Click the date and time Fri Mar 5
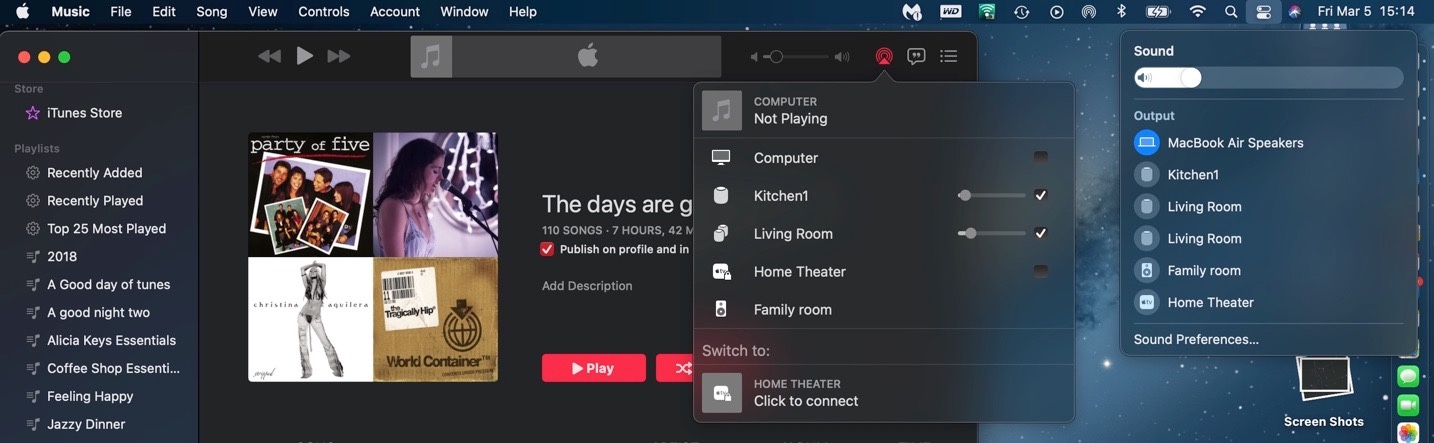Image resolution: width=1434 pixels, height=443 pixels. point(1366,12)
